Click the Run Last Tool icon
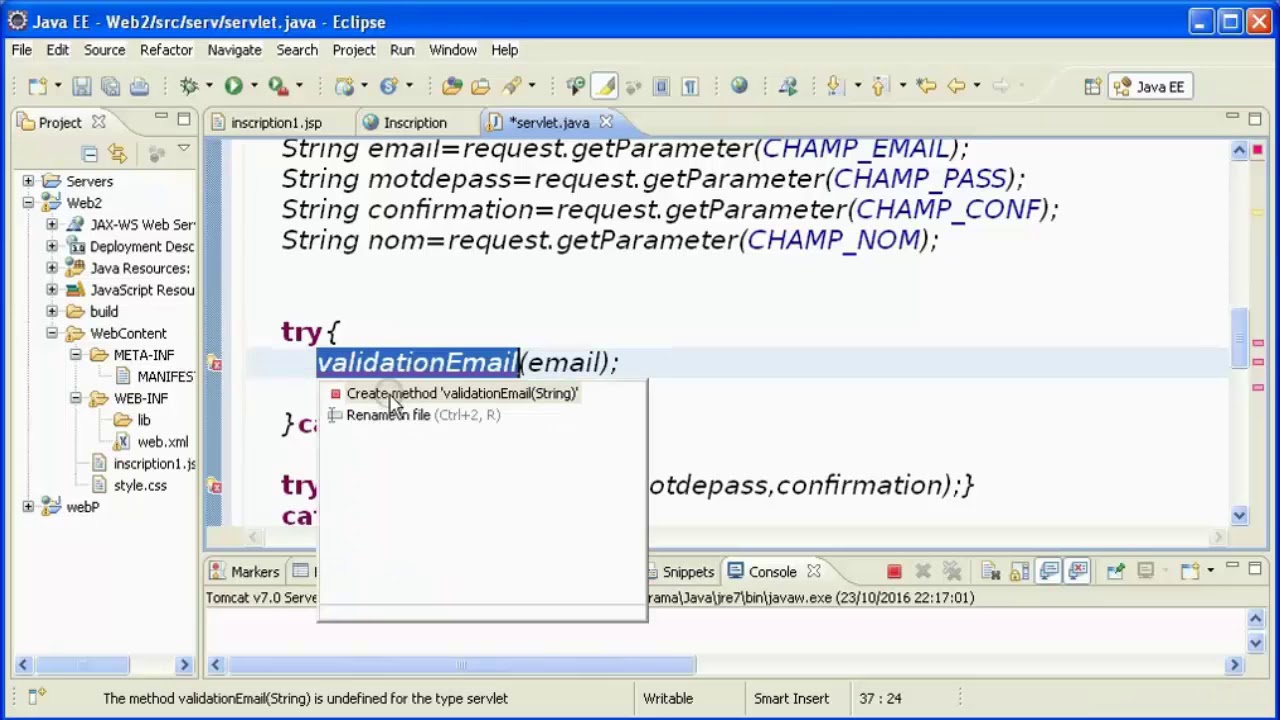The image size is (1280, 720). tap(278, 87)
